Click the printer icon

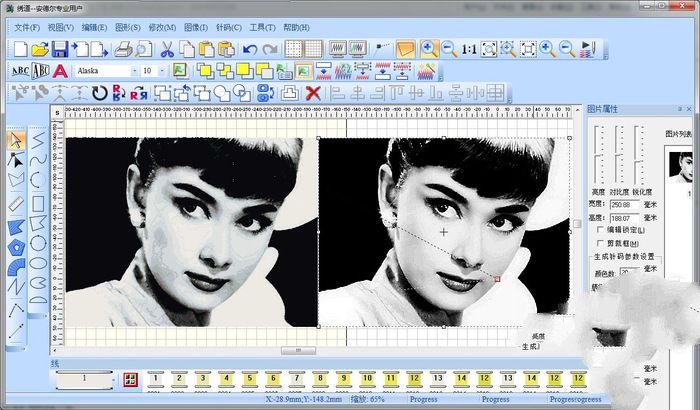tap(123, 49)
